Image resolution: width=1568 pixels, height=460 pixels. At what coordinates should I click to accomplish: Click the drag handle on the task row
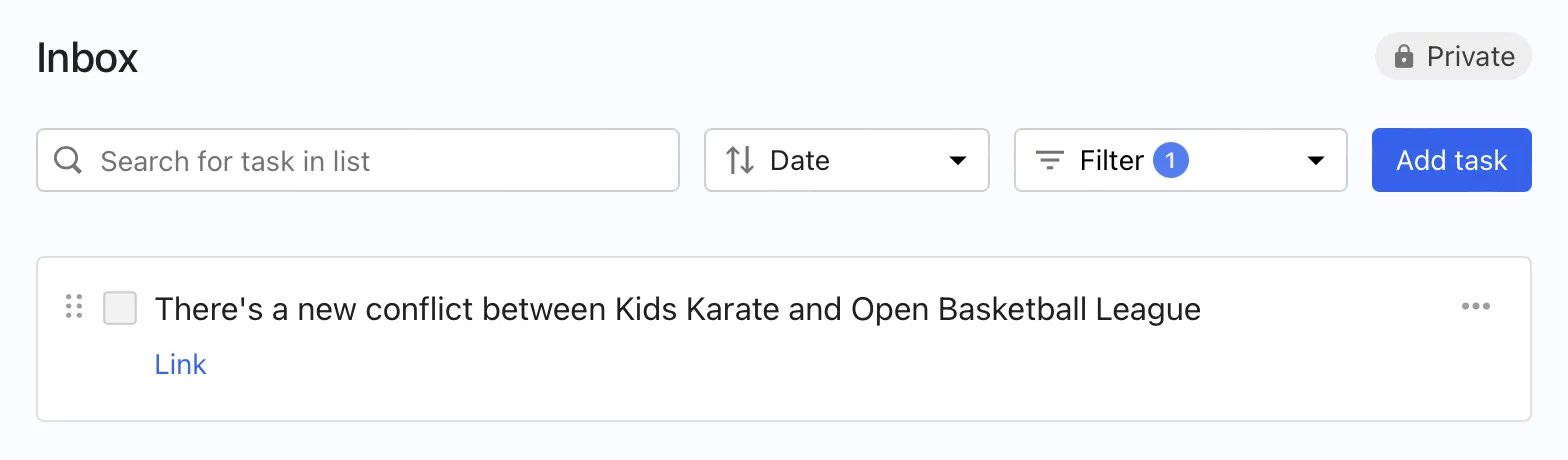pos(73,307)
